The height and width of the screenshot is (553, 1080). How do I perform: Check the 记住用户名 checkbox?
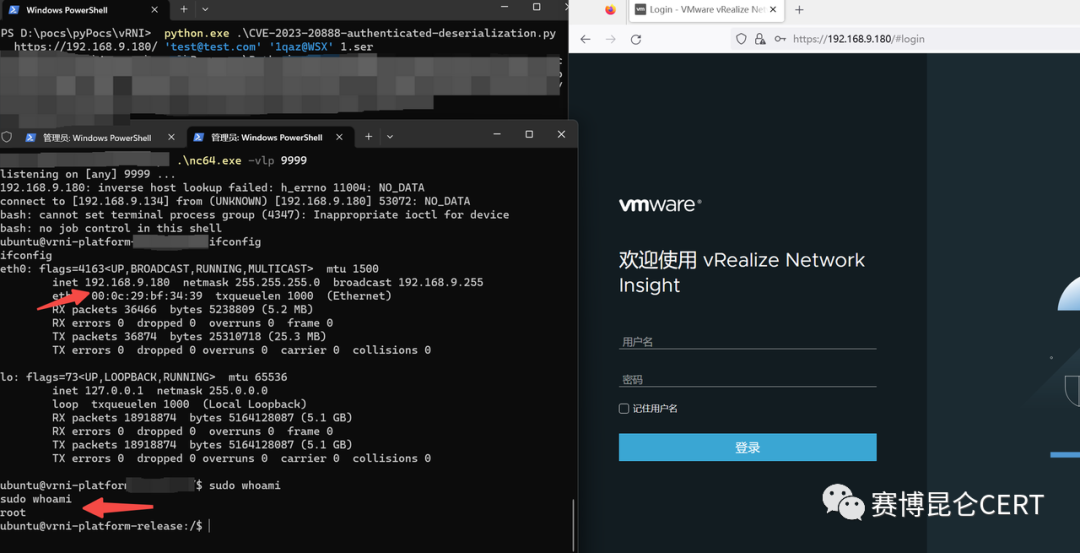click(624, 408)
